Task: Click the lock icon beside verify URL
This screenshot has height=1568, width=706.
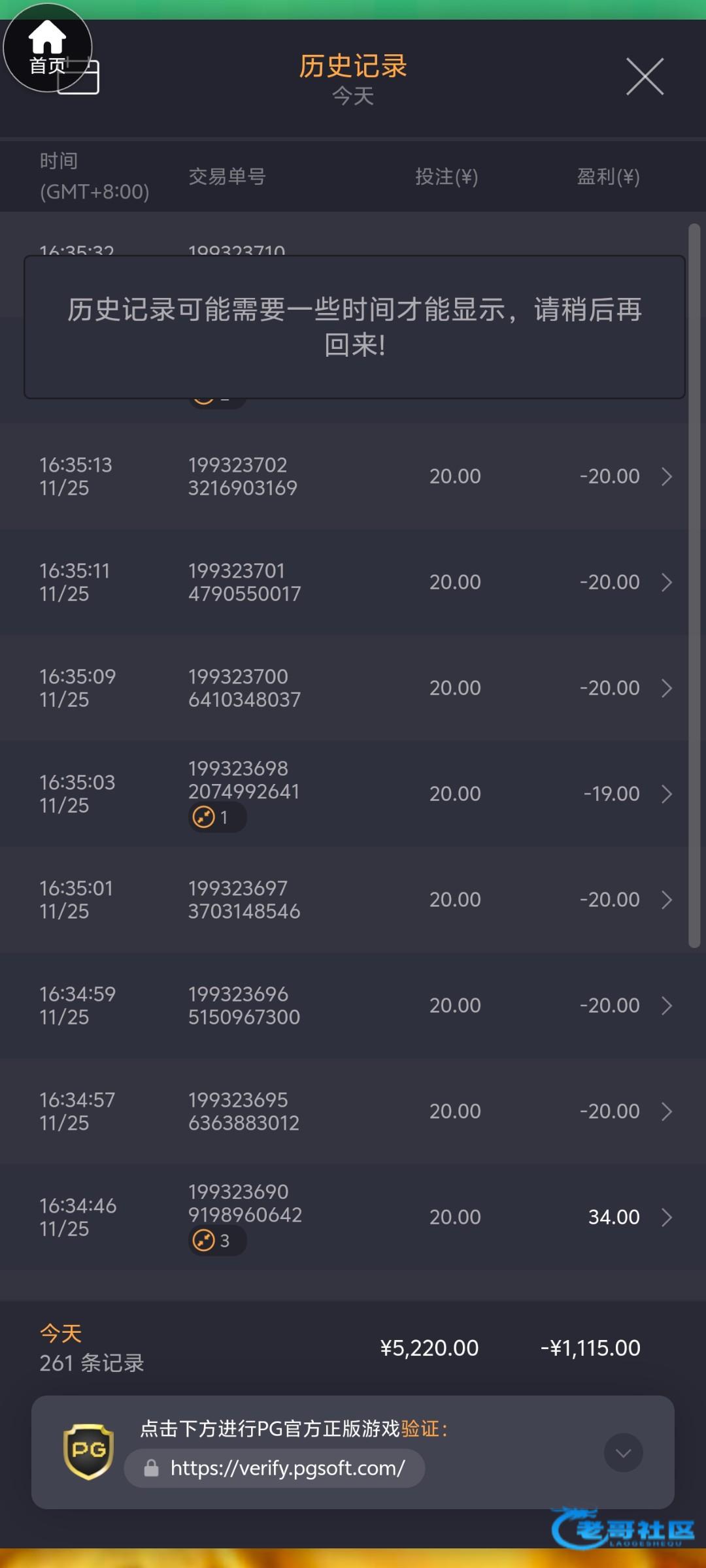Action: point(152,1468)
